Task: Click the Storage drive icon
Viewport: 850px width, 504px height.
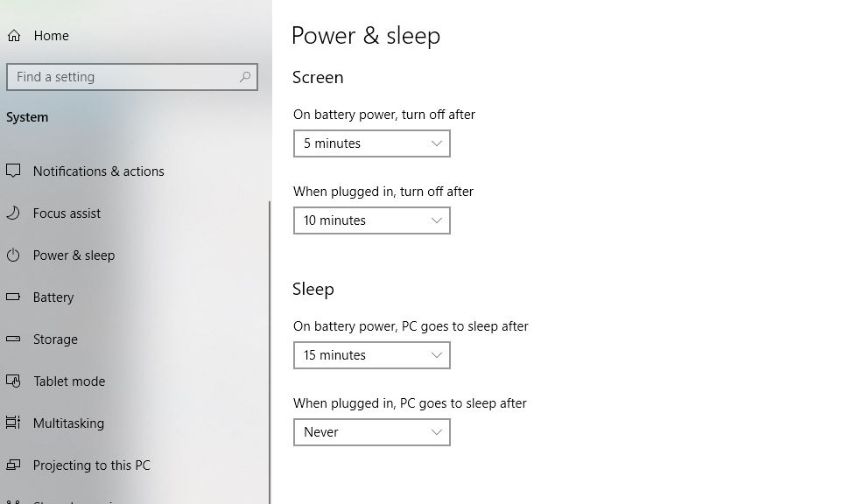Action: 13,339
